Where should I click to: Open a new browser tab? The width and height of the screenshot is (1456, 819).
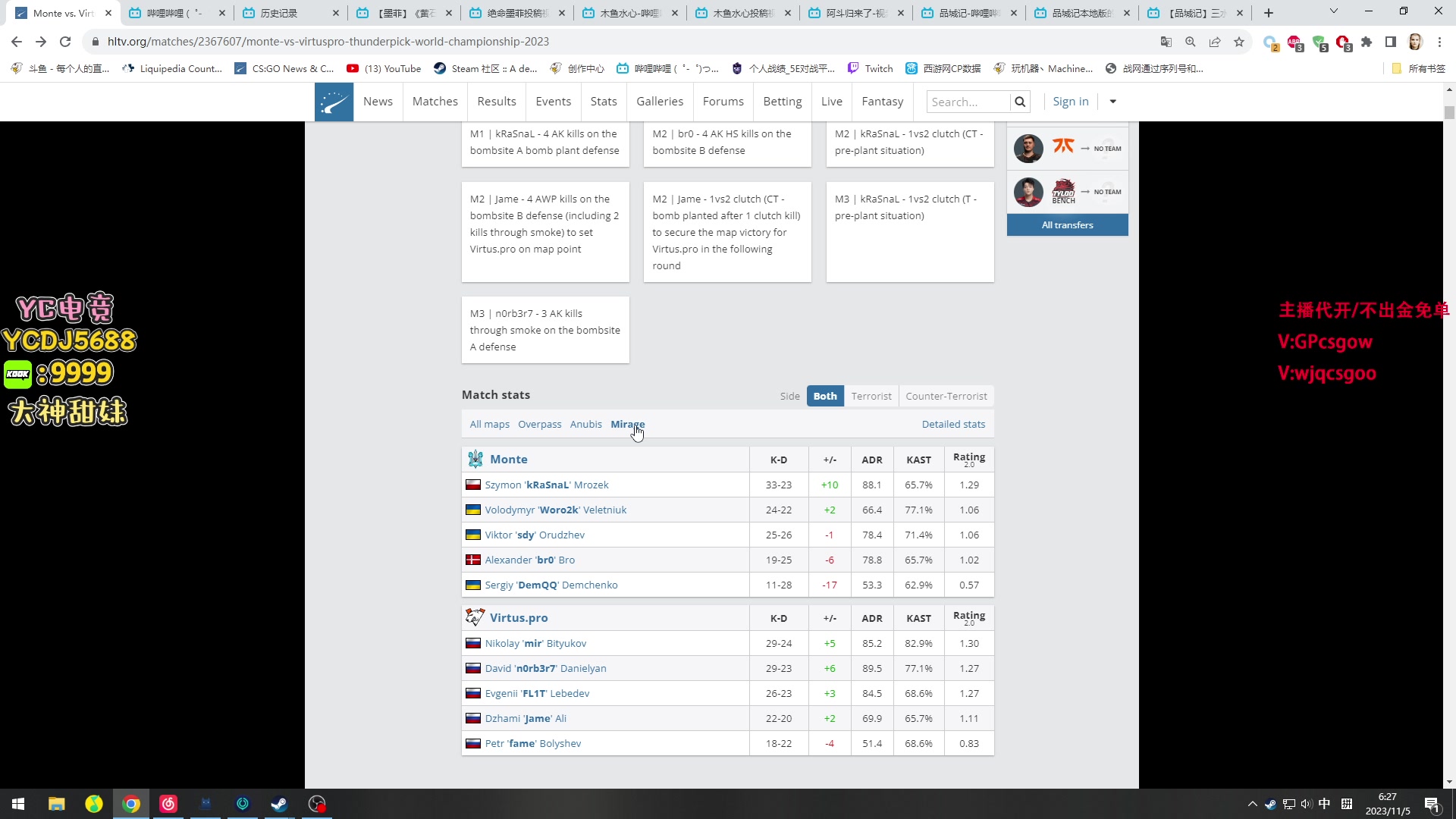(x=1269, y=13)
